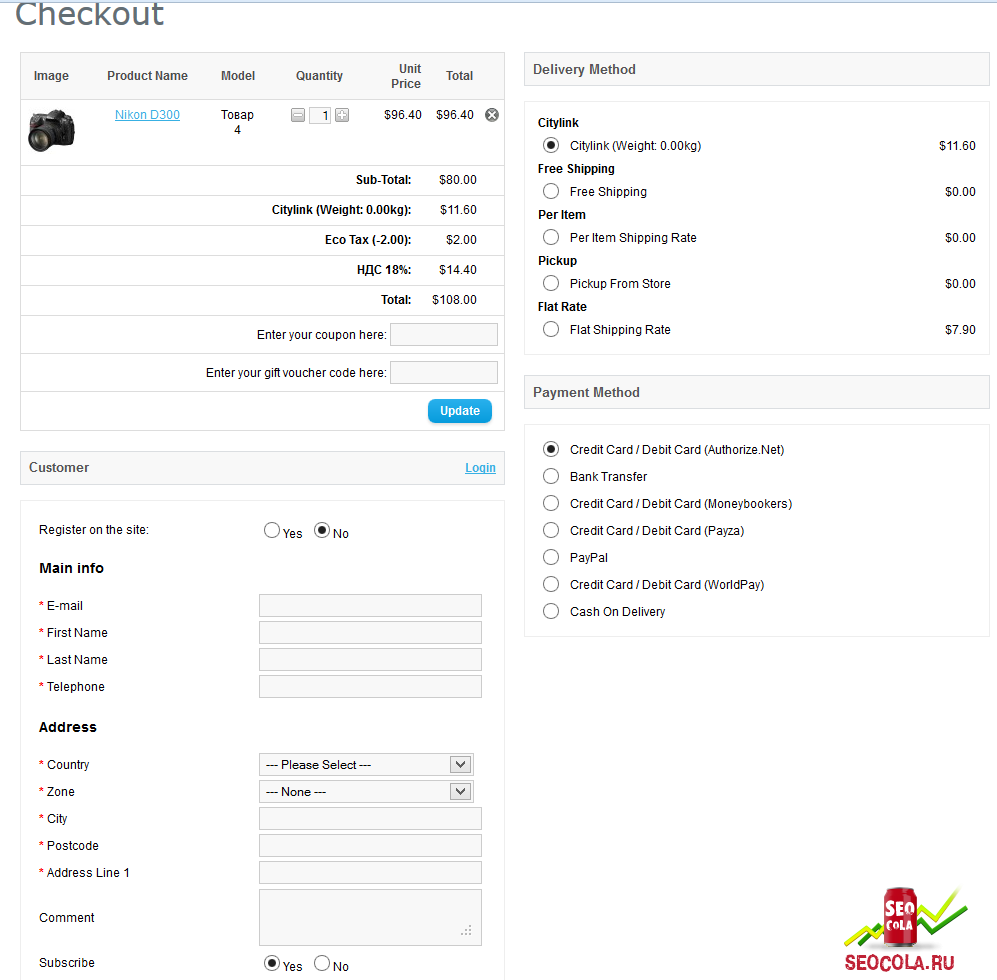The width and height of the screenshot is (997, 980).
Task: Select Flat Shipping Rate option
Action: click(x=551, y=329)
